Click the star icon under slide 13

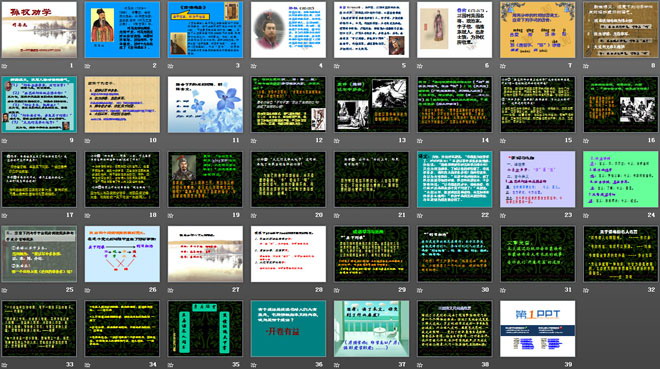[337, 141]
